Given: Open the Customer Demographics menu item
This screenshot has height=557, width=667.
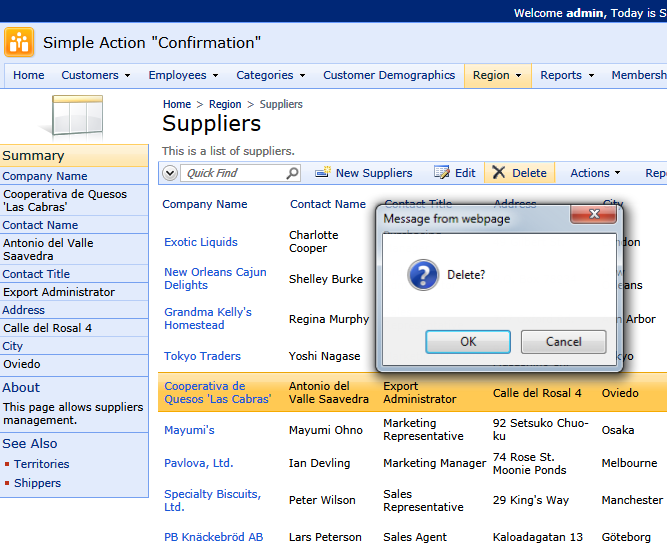Looking at the screenshot, I should [x=389, y=75].
